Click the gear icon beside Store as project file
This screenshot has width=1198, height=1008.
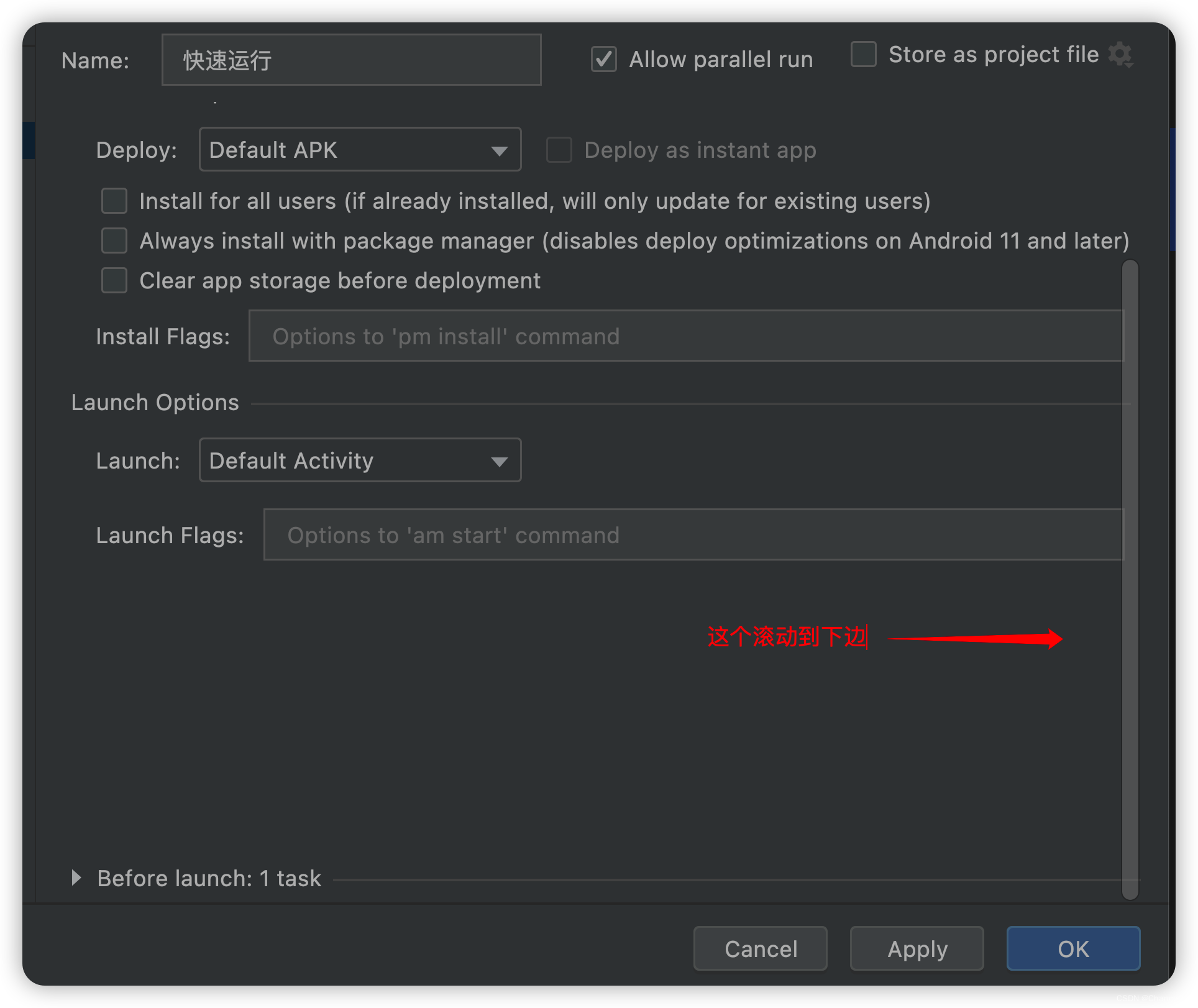tap(1121, 55)
